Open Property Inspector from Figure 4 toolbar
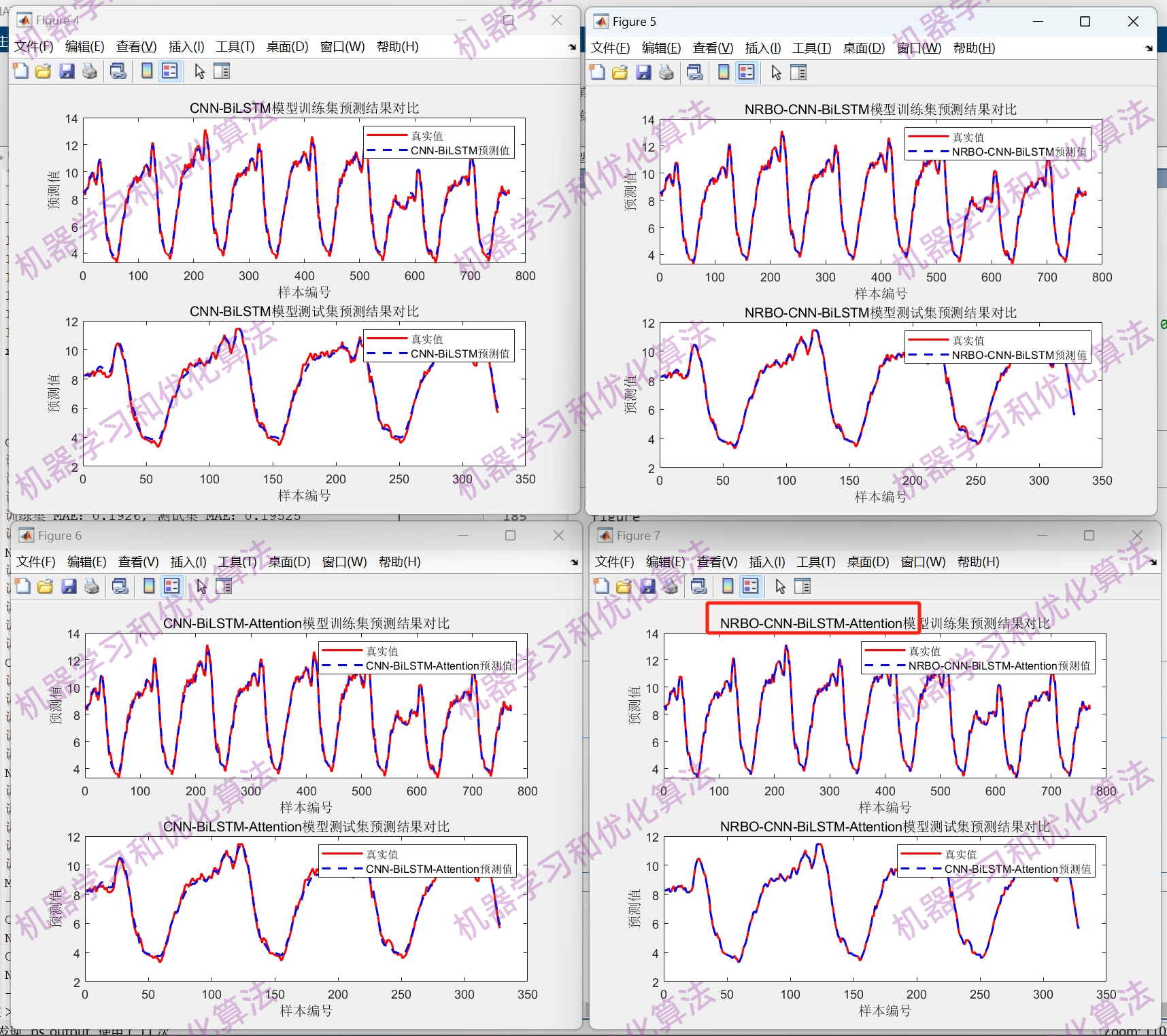The height and width of the screenshot is (1036, 1167). point(222,71)
